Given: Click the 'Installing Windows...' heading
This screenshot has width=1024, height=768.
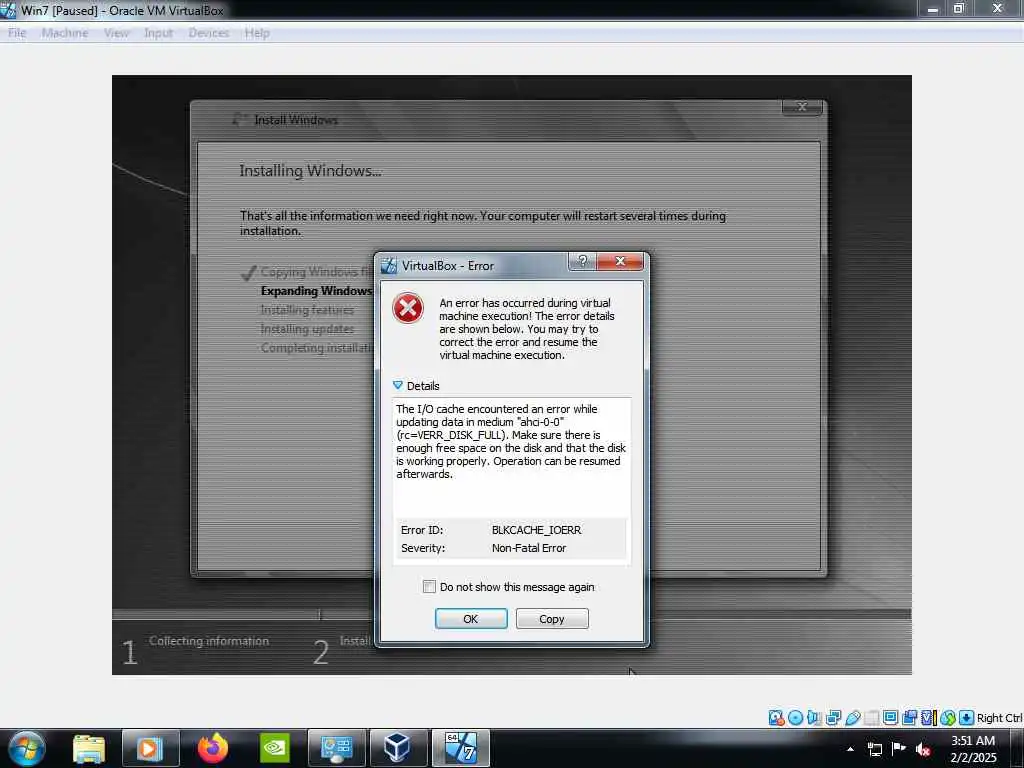Looking at the screenshot, I should pos(310,171).
